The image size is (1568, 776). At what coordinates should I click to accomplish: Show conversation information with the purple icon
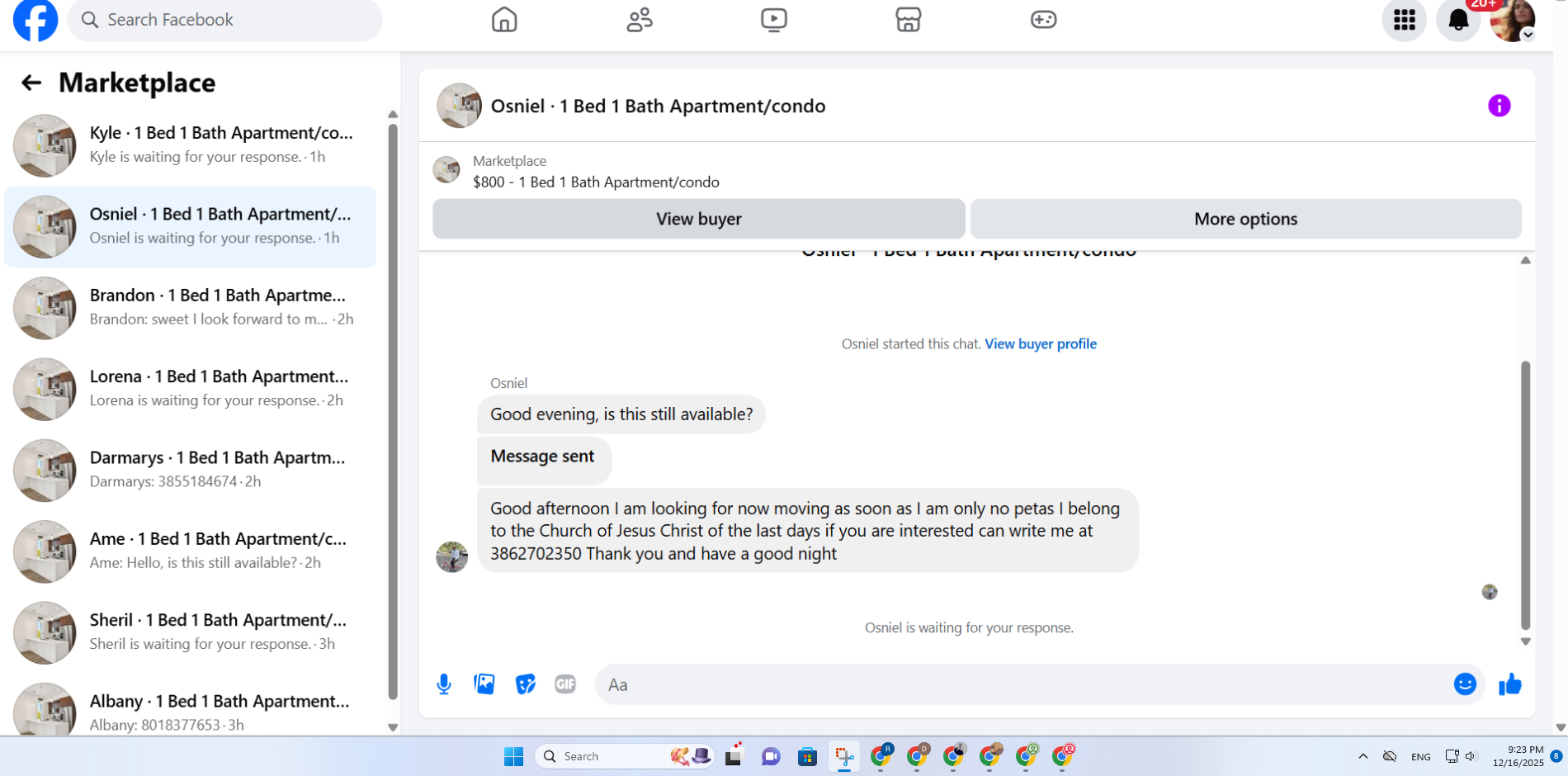click(x=1500, y=106)
